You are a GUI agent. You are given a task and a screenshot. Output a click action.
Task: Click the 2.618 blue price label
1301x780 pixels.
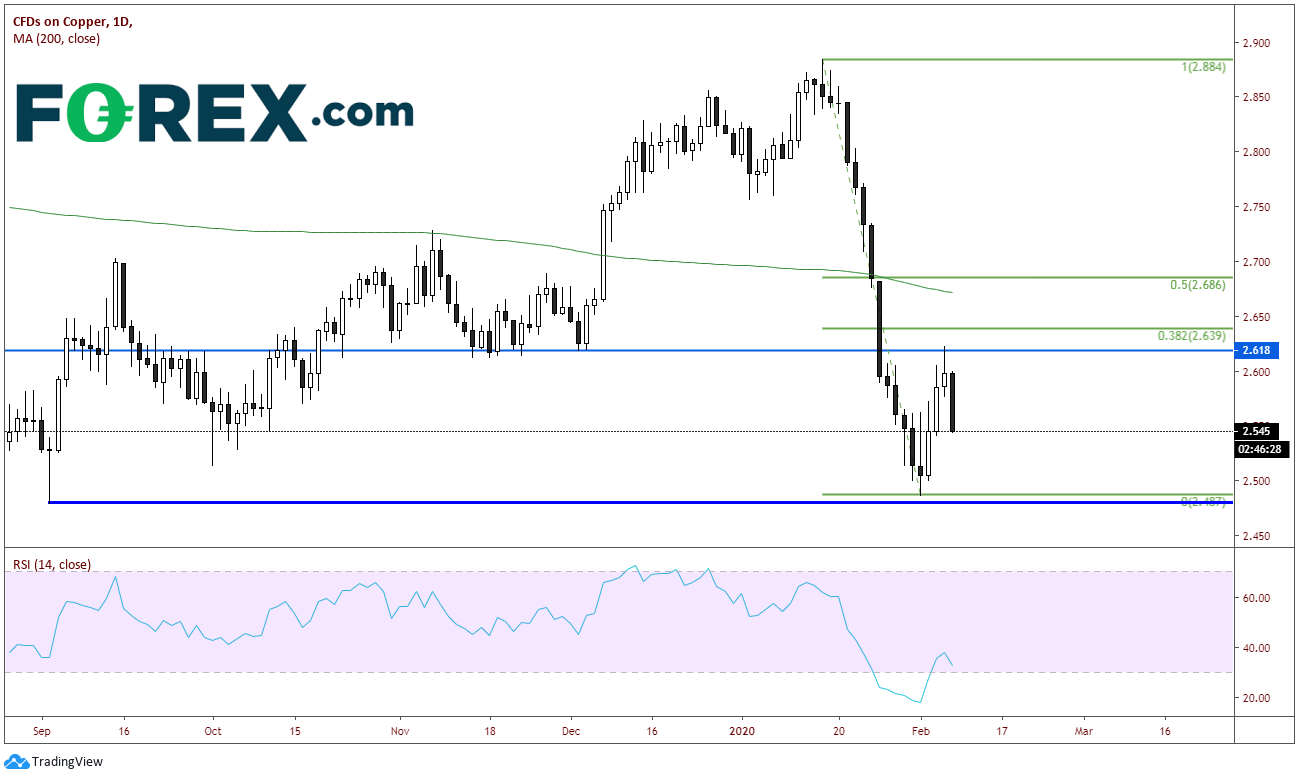click(x=1257, y=350)
